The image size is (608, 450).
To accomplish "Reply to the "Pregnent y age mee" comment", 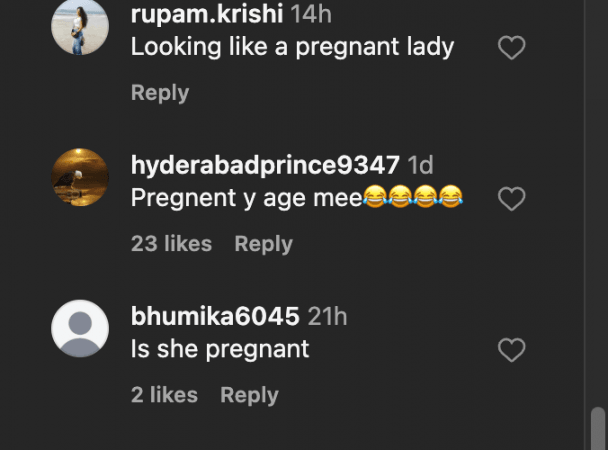I will (263, 244).
